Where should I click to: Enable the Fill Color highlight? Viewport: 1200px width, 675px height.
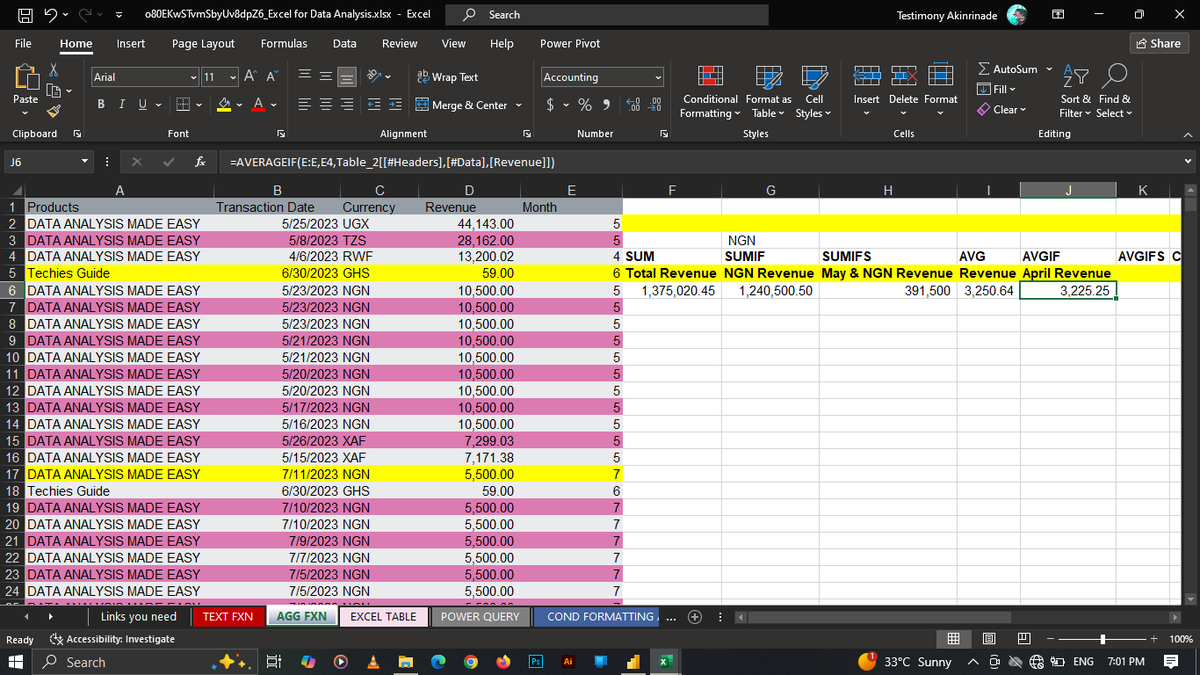(222, 104)
